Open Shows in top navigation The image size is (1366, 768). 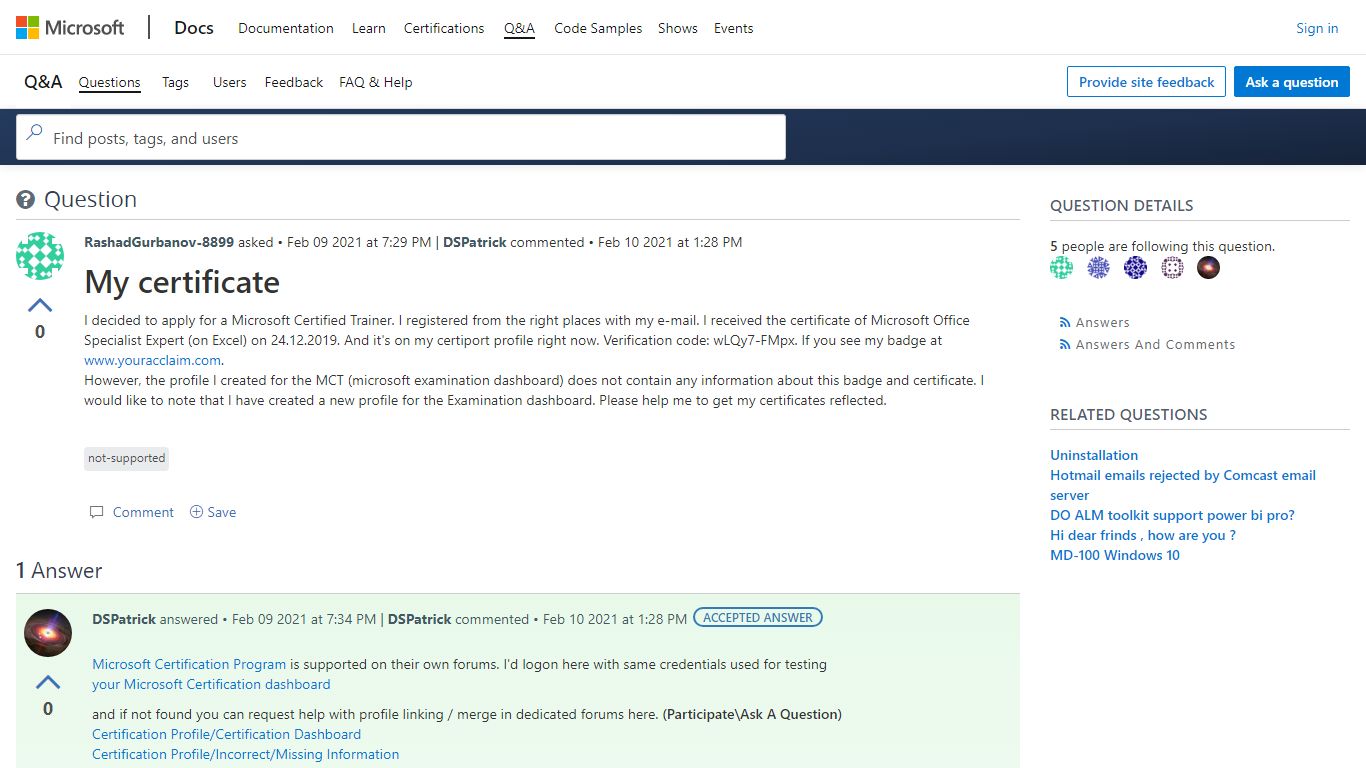(678, 28)
